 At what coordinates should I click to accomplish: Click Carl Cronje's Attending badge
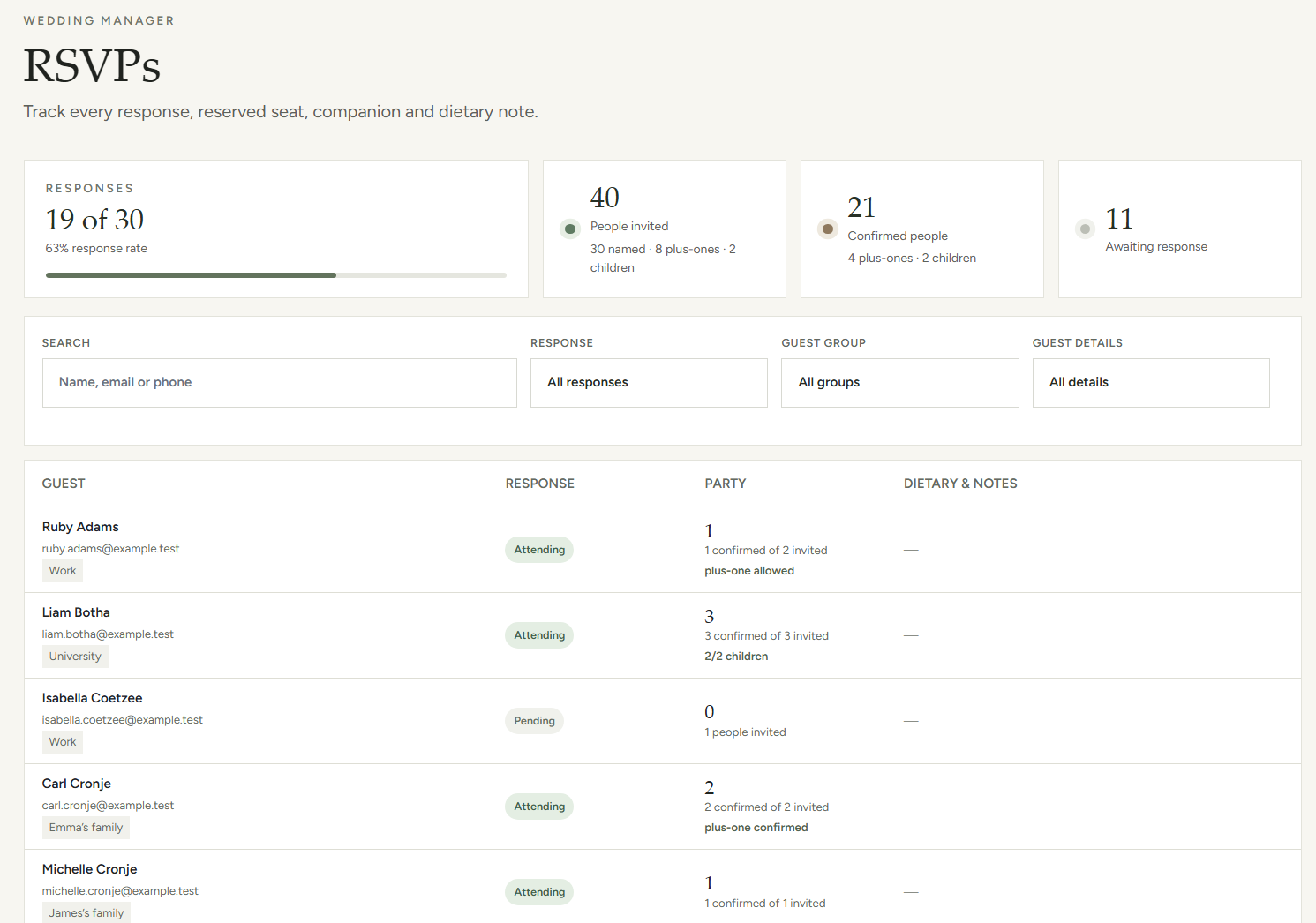point(539,807)
